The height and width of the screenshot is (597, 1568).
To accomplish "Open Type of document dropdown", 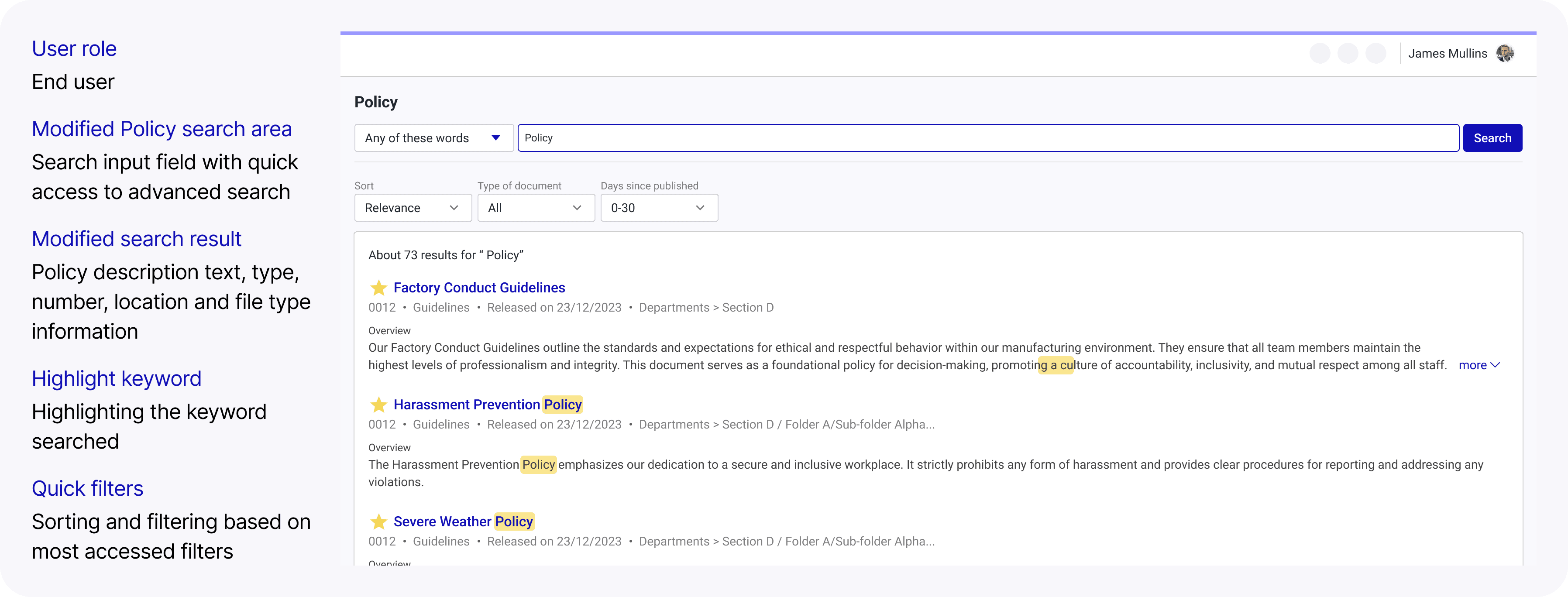I will [x=536, y=208].
